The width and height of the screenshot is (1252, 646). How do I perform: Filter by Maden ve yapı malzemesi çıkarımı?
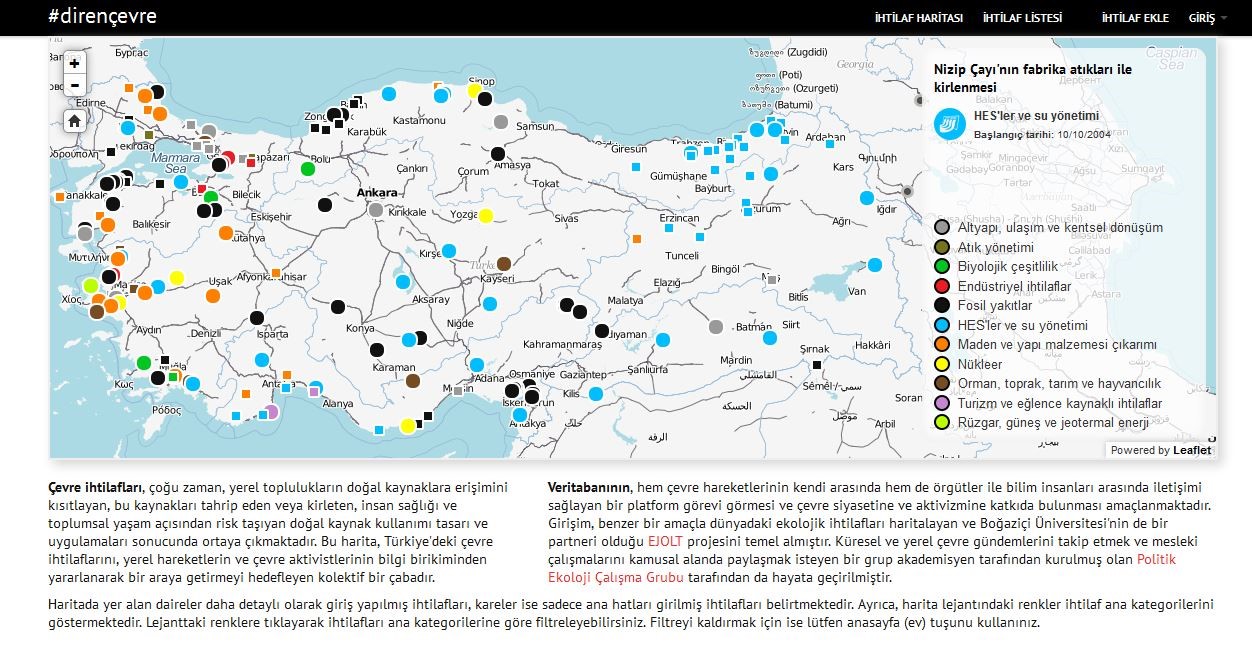(x=1057, y=345)
